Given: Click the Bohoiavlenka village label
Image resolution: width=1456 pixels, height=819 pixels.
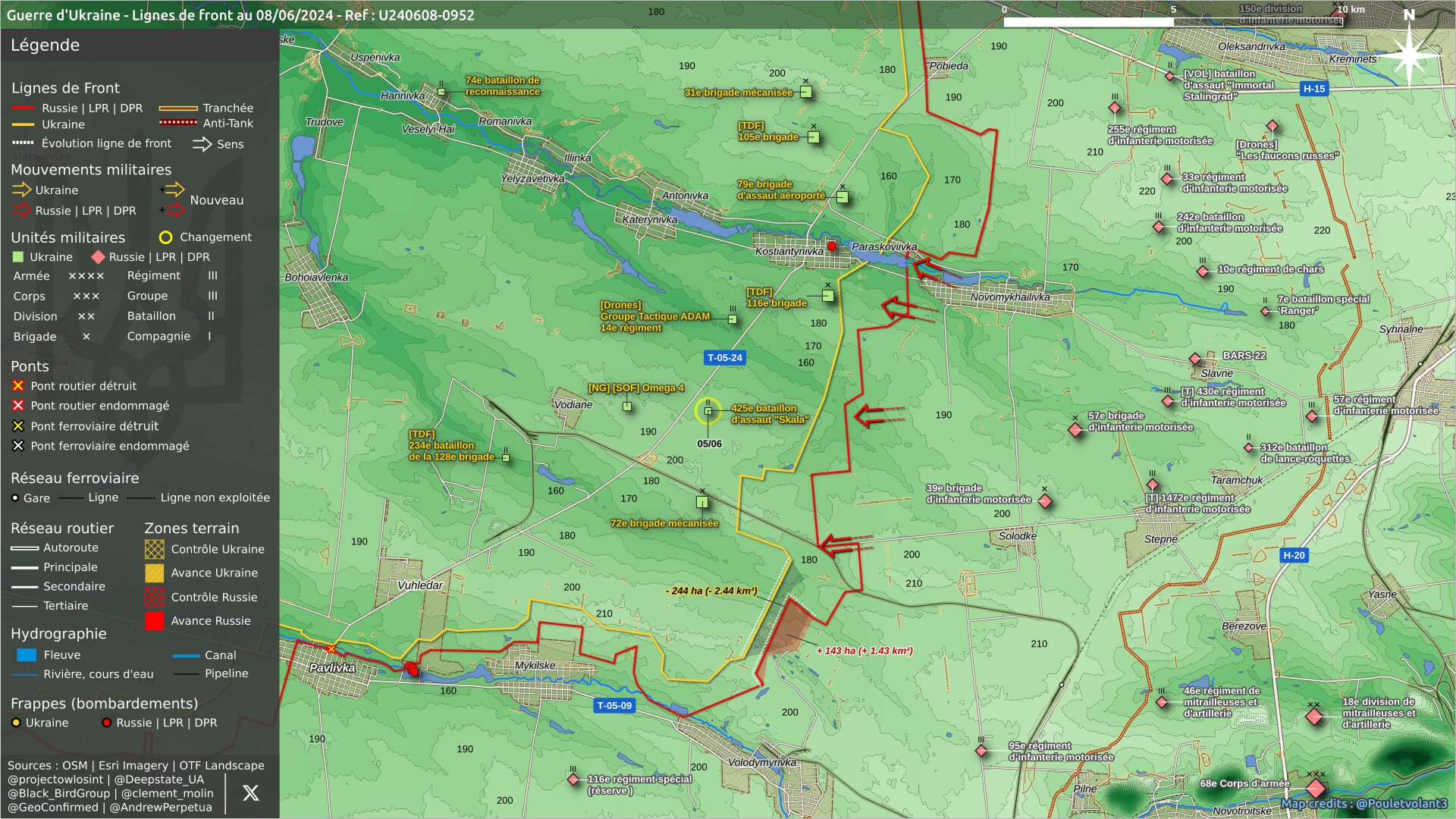Looking at the screenshot, I should click(x=316, y=278).
